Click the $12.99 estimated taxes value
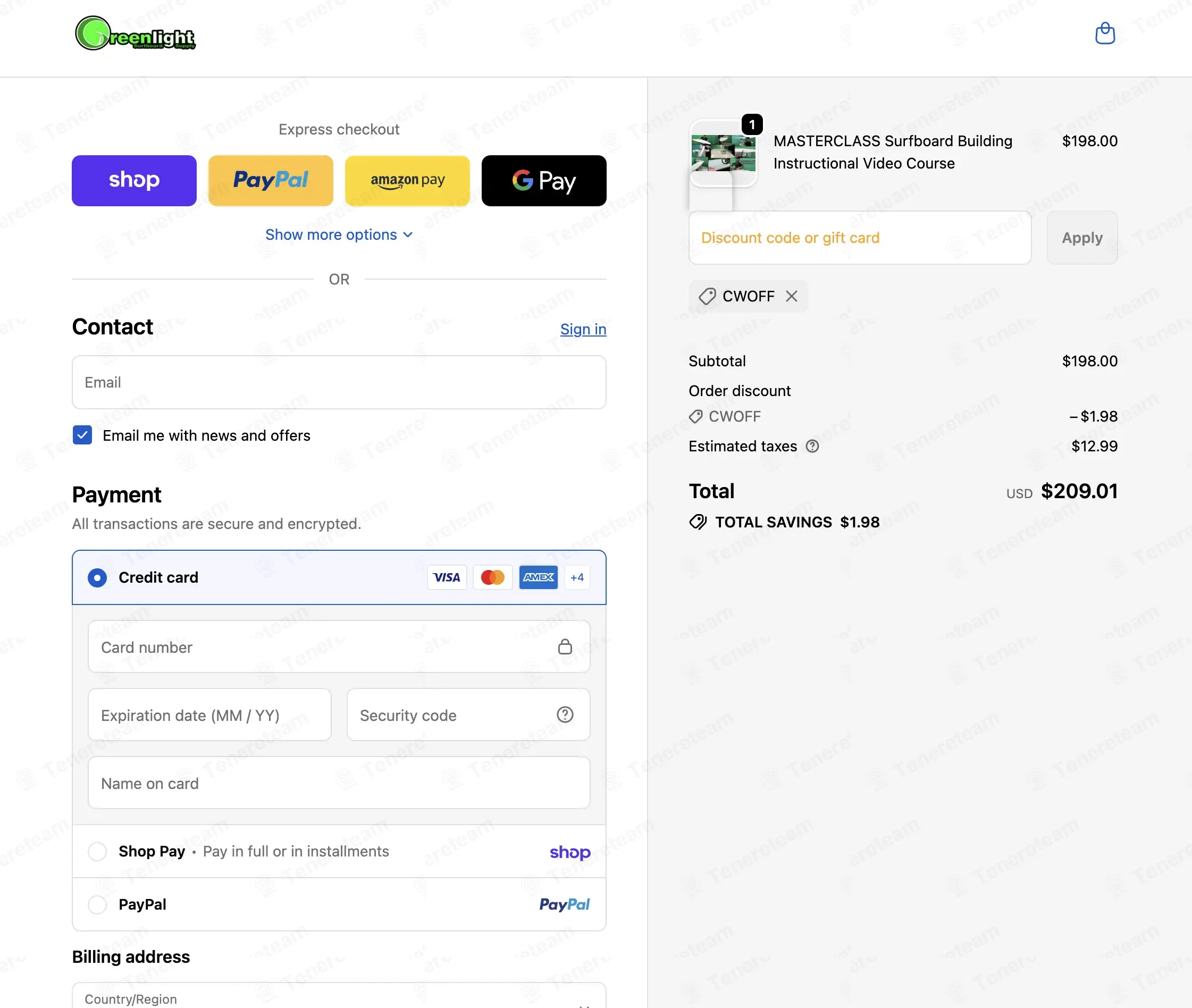The image size is (1192, 1008). (1094, 446)
